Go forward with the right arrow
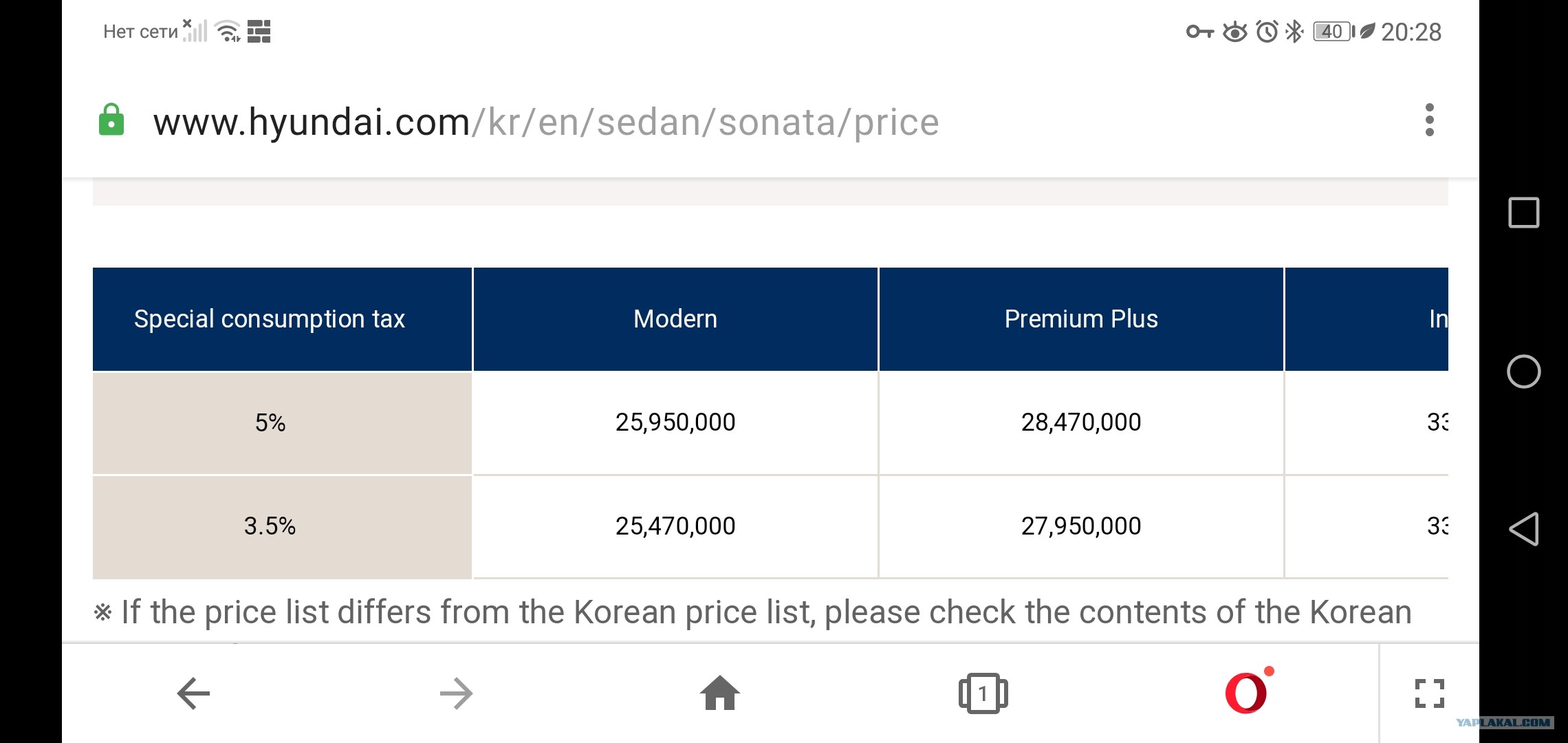Screen dimensions: 1568x743 tap(457, 693)
